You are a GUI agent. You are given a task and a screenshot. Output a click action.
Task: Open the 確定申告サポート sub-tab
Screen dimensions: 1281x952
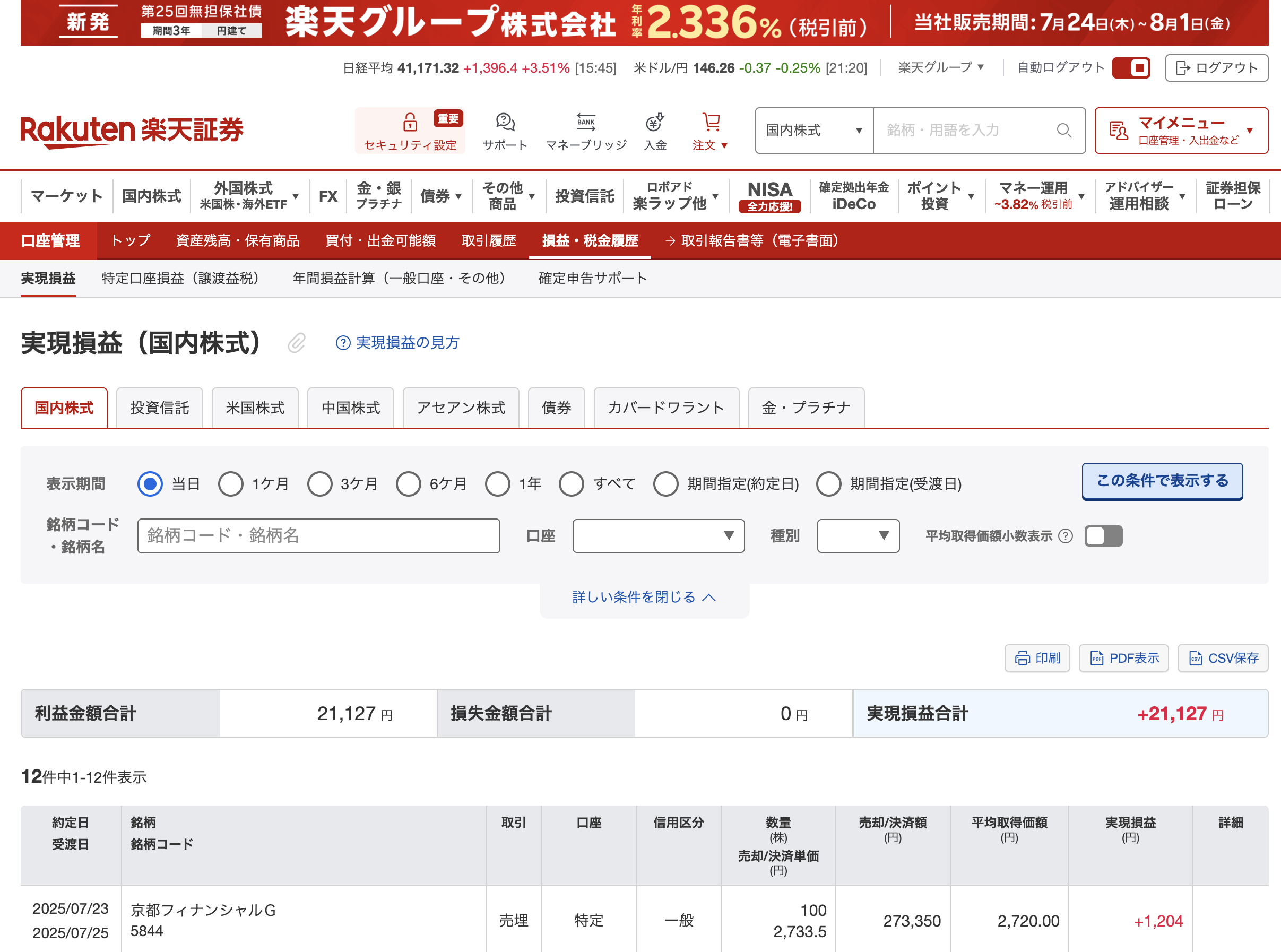point(593,279)
